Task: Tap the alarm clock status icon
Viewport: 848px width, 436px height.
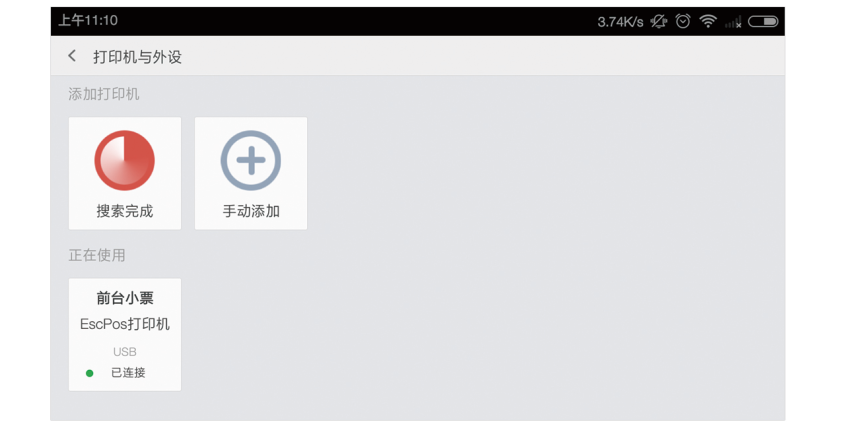Action: (x=683, y=21)
